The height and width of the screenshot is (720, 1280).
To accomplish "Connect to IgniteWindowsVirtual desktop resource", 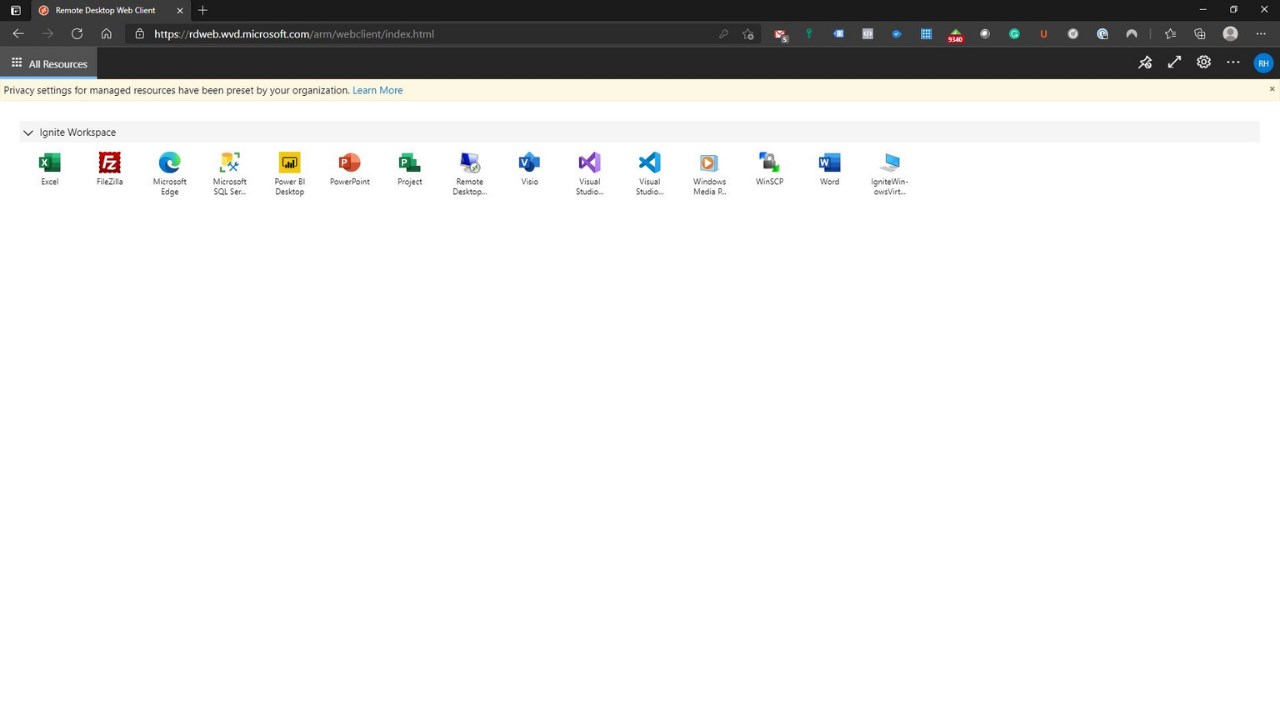I will click(x=889, y=173).
